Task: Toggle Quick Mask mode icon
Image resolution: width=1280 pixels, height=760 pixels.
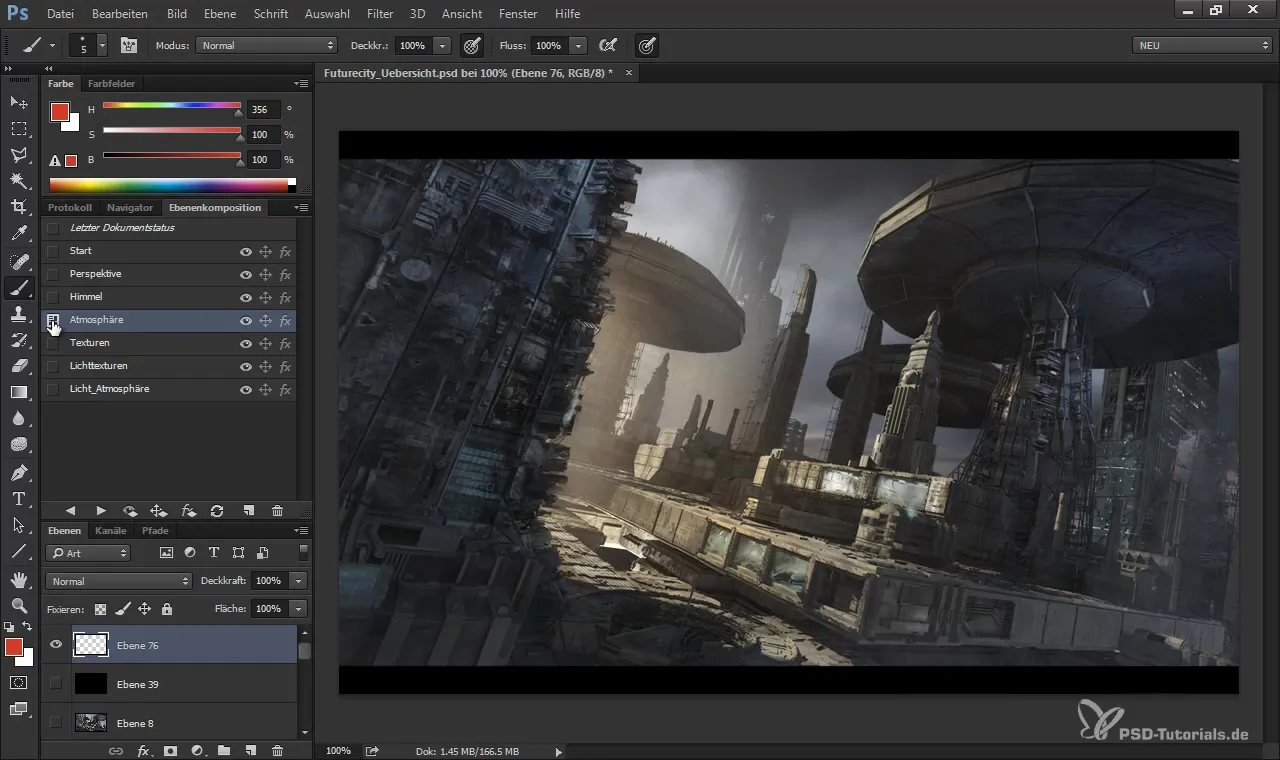Action: pos(19,682)
